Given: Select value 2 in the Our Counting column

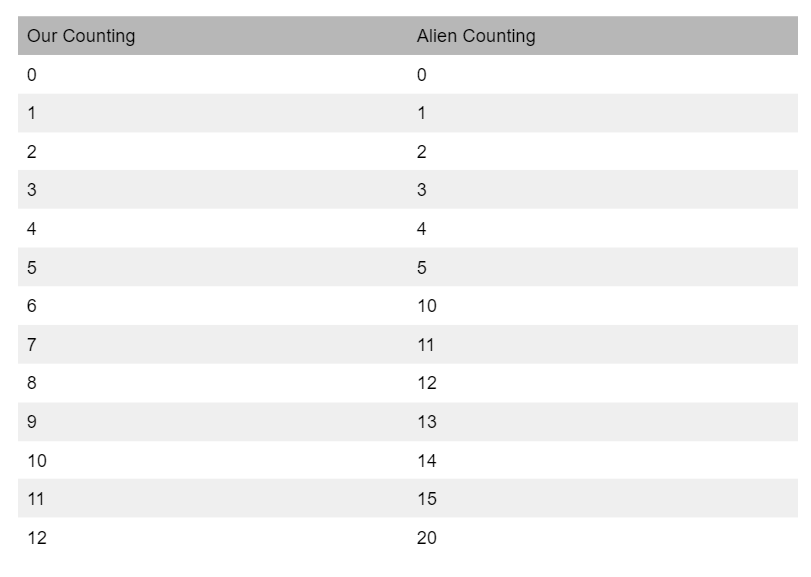Looking at the screenshot, I should 32,152.
